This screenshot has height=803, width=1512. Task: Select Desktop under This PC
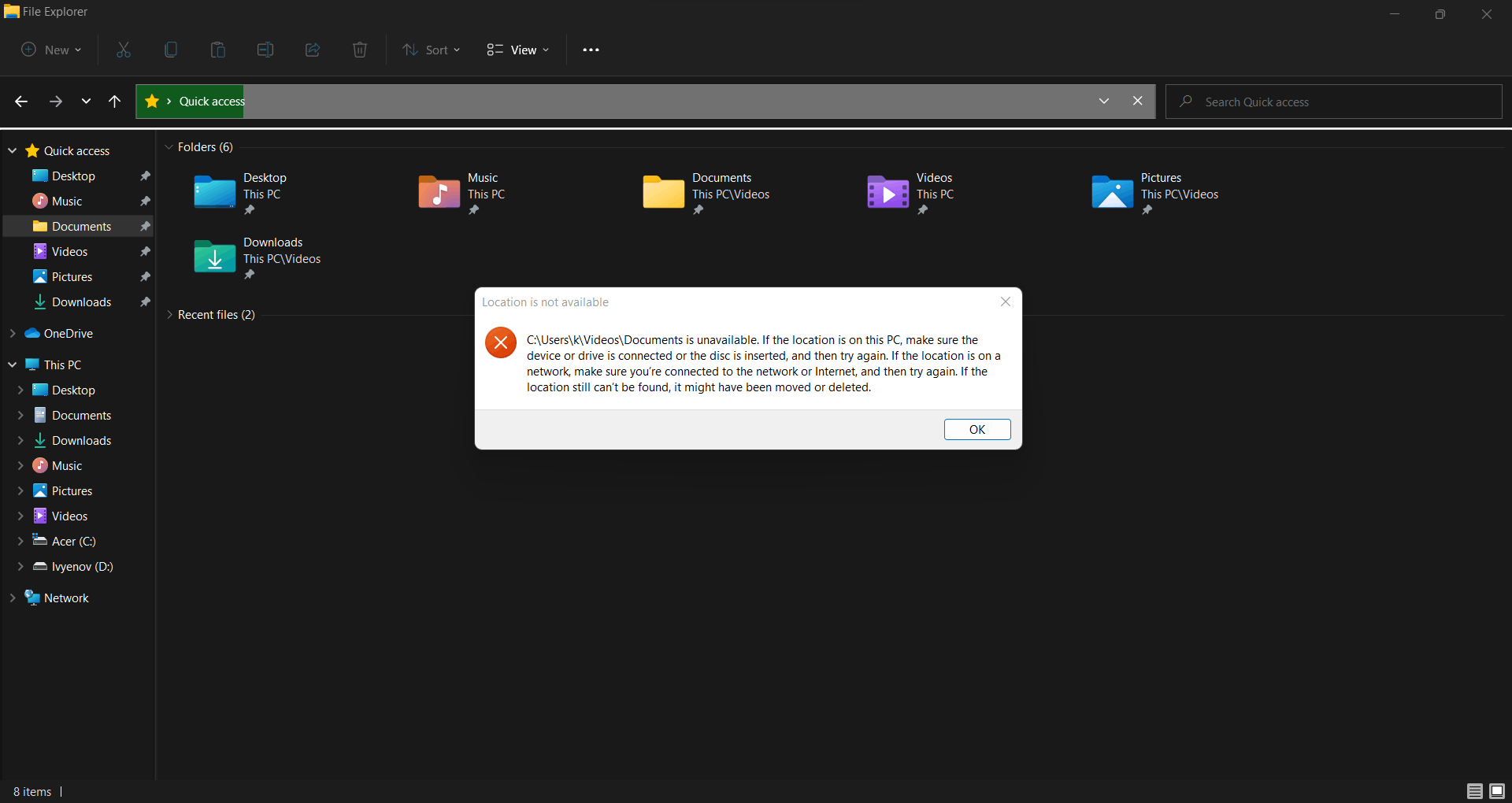coord(73,390)
